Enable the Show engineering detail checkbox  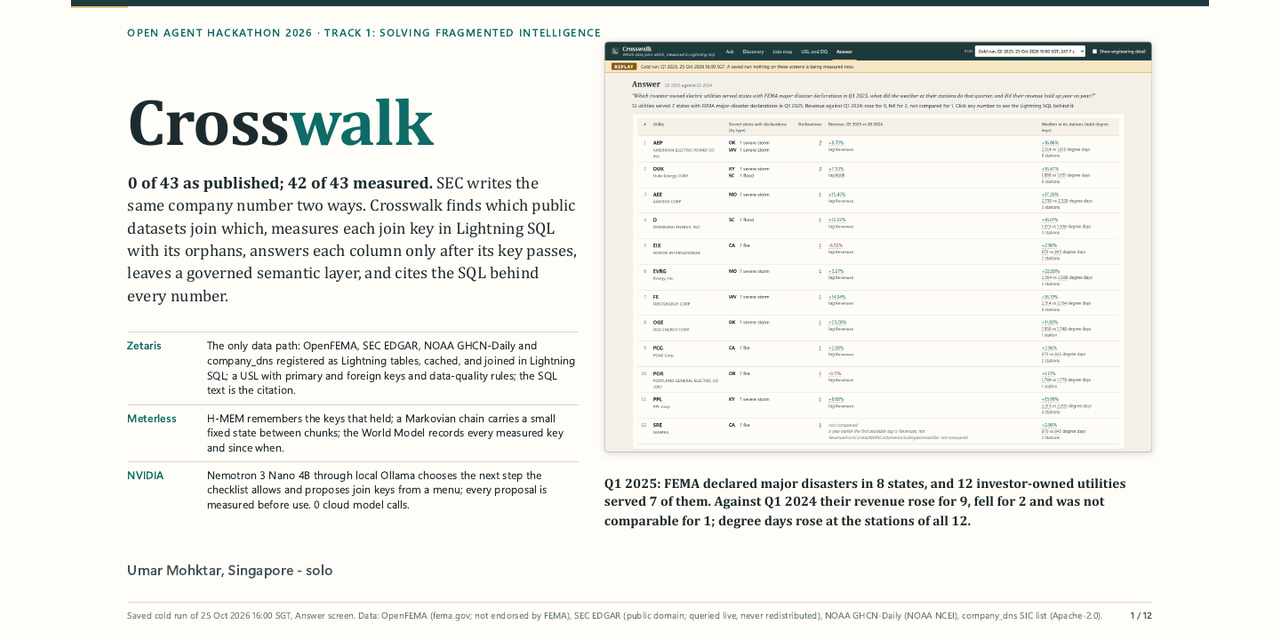coord(1095,51)
